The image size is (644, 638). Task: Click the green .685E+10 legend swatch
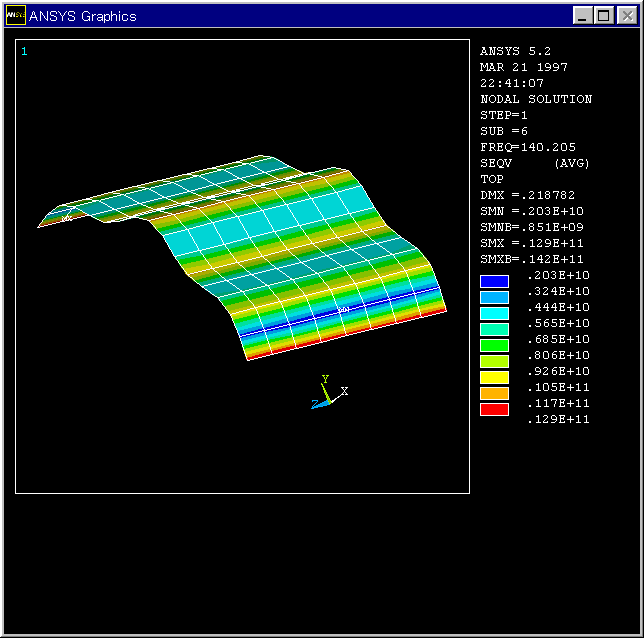494,346
